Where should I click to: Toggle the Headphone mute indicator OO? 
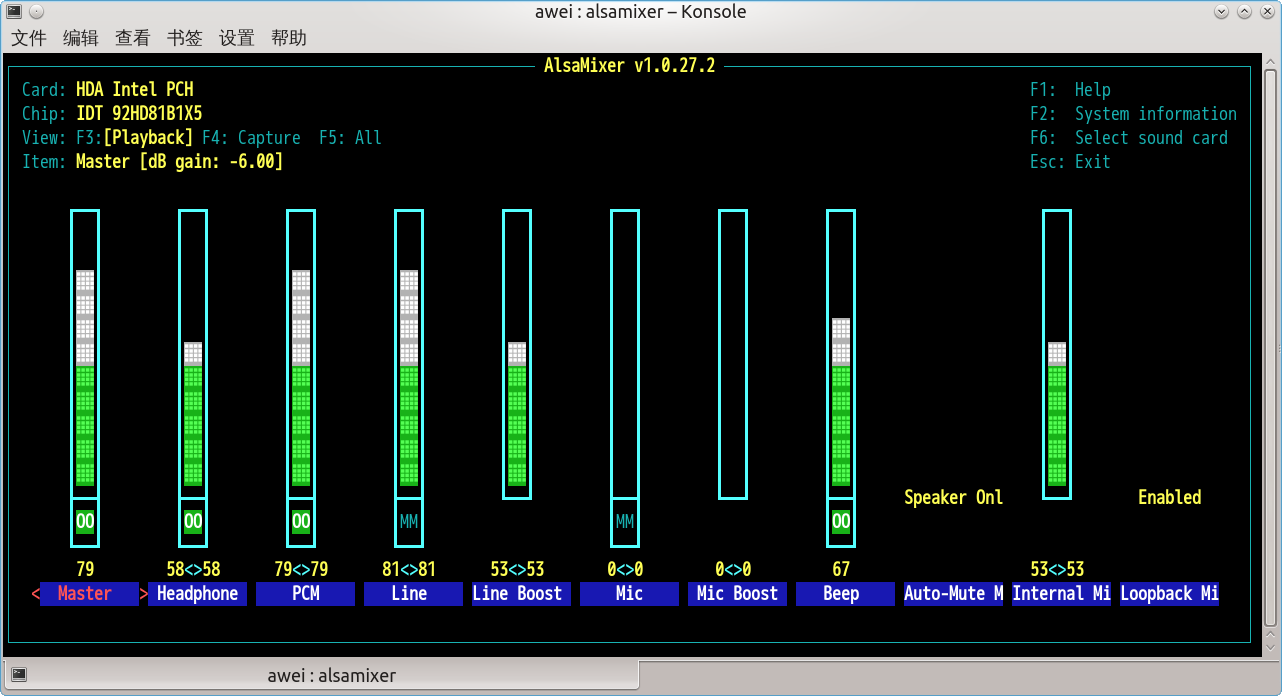193,521
